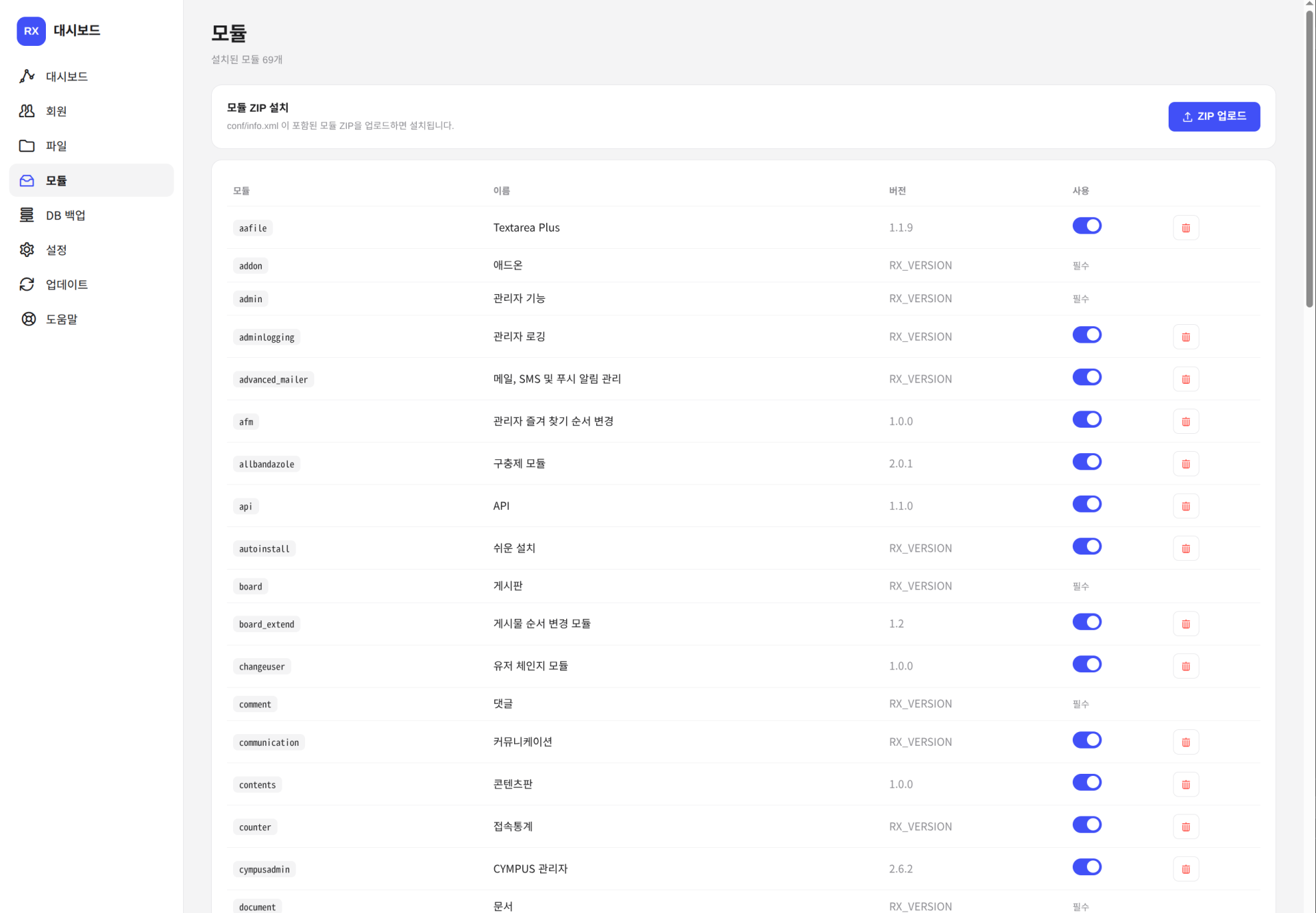Delete the adminlogging module with trash icon

(x=1186, y=337)
